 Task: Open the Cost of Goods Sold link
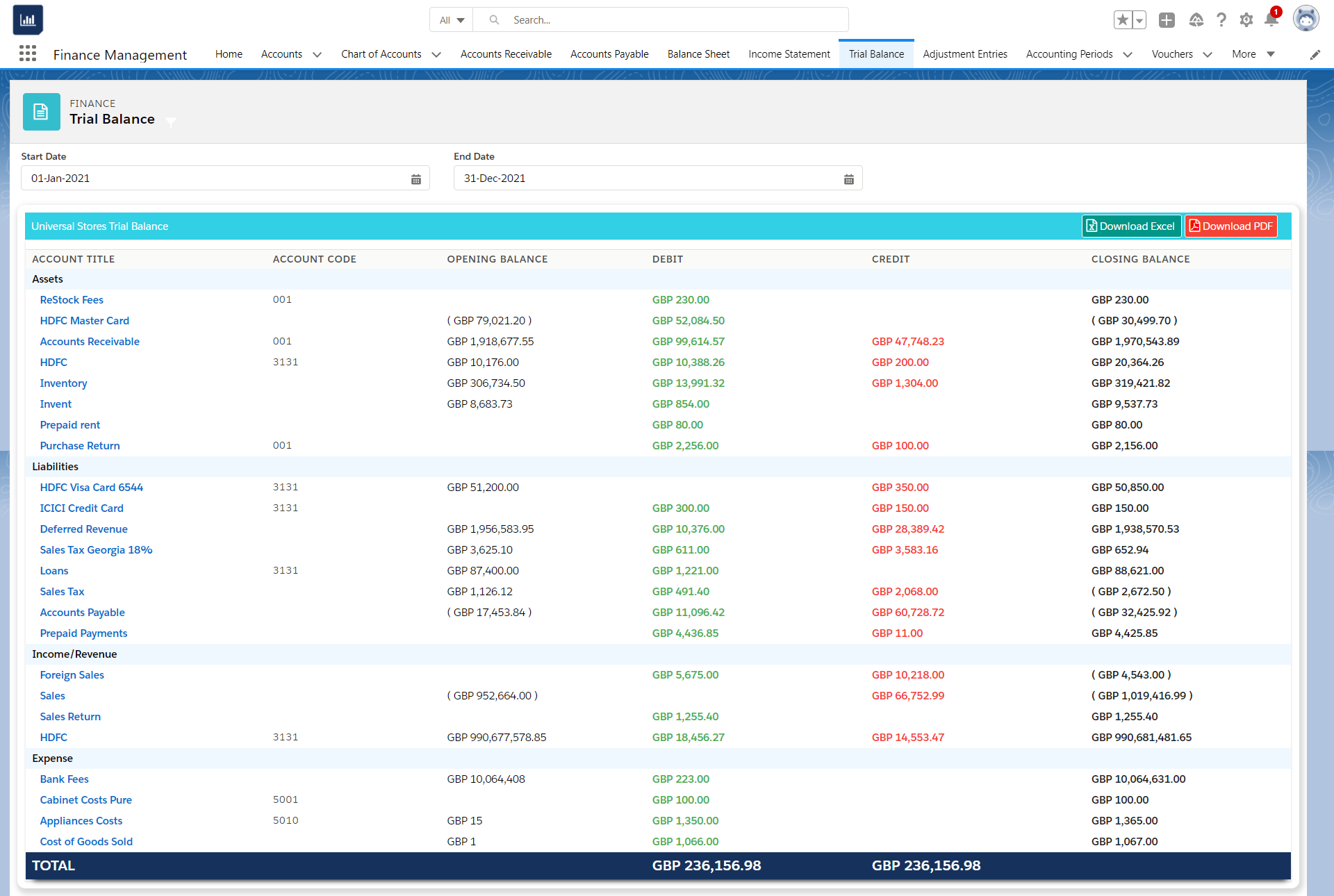click(x=86, y=842)
